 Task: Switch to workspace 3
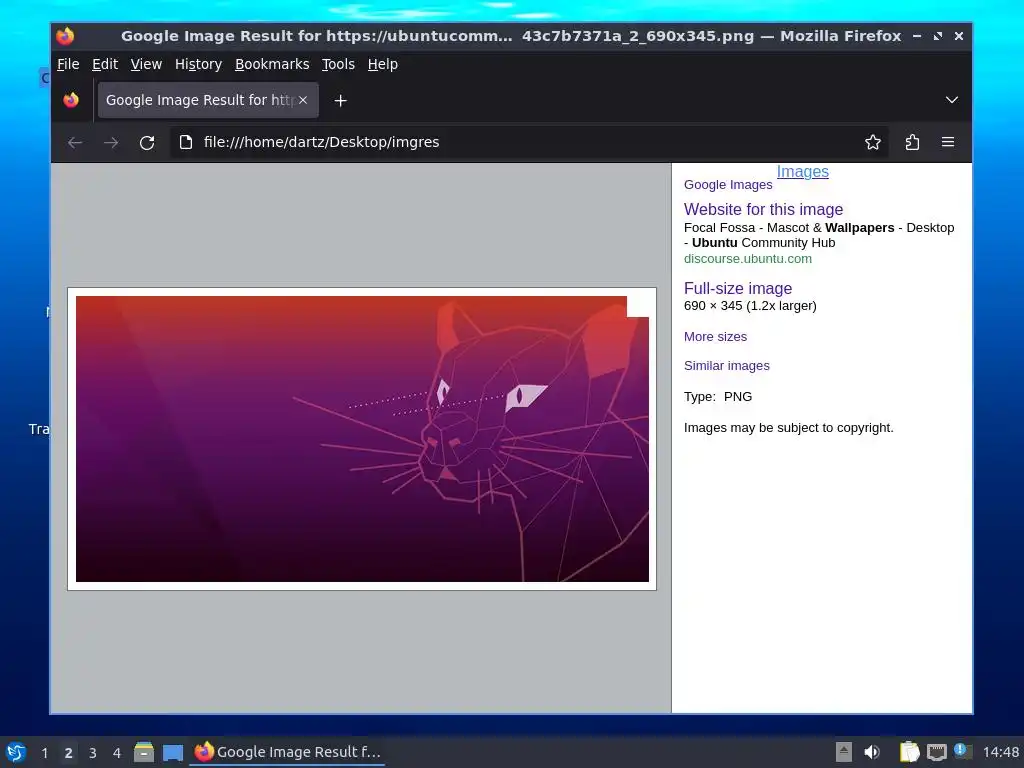[x=92, y=753]
